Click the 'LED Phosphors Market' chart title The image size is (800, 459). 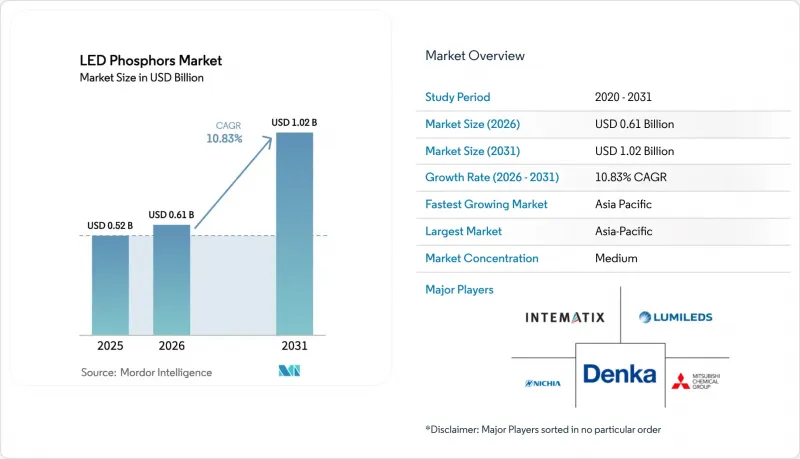pyautogui.click(x=151, y=61)
